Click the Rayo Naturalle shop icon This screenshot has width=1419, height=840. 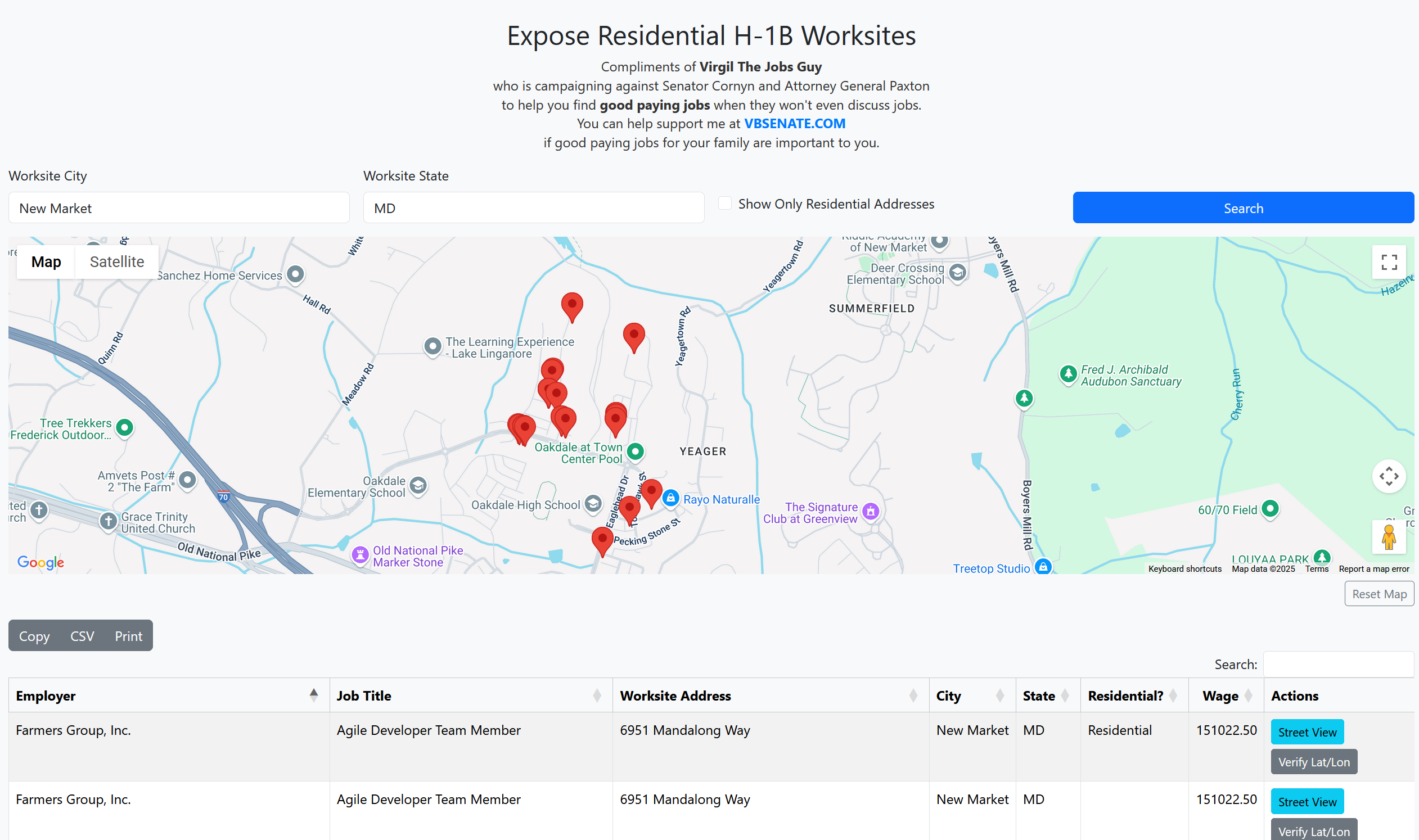pyautogui.click(x=670, y=498)
